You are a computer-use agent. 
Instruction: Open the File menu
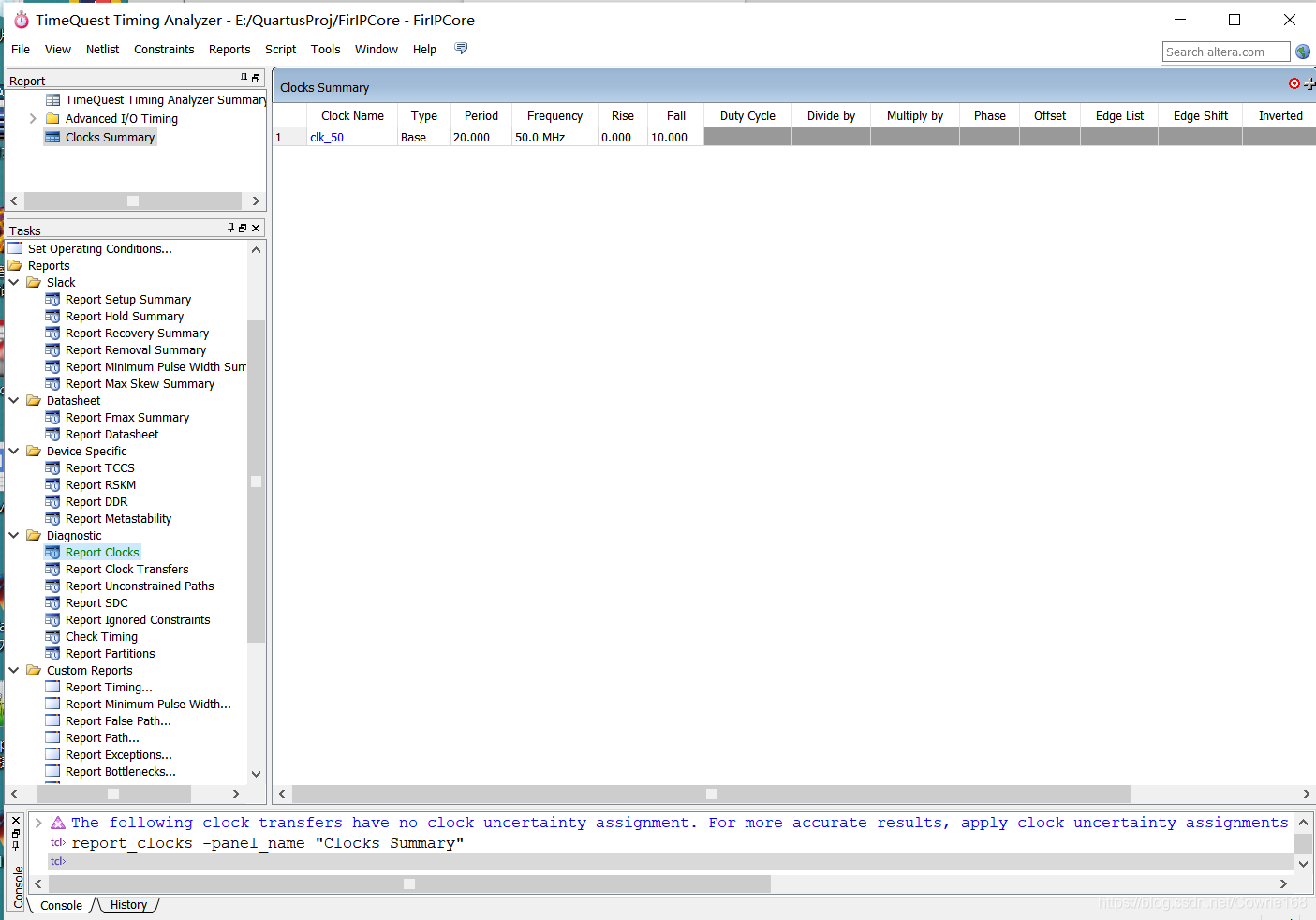(21, 50)
